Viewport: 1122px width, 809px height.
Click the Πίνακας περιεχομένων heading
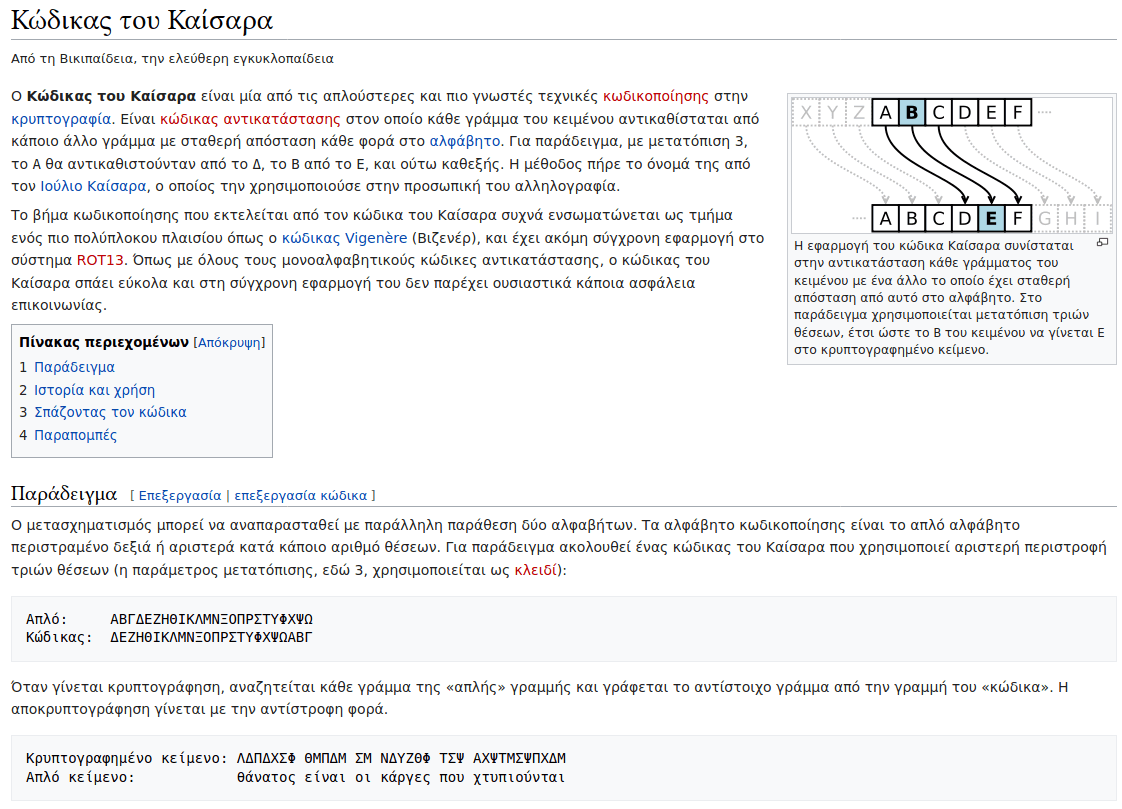pos(104,343)
